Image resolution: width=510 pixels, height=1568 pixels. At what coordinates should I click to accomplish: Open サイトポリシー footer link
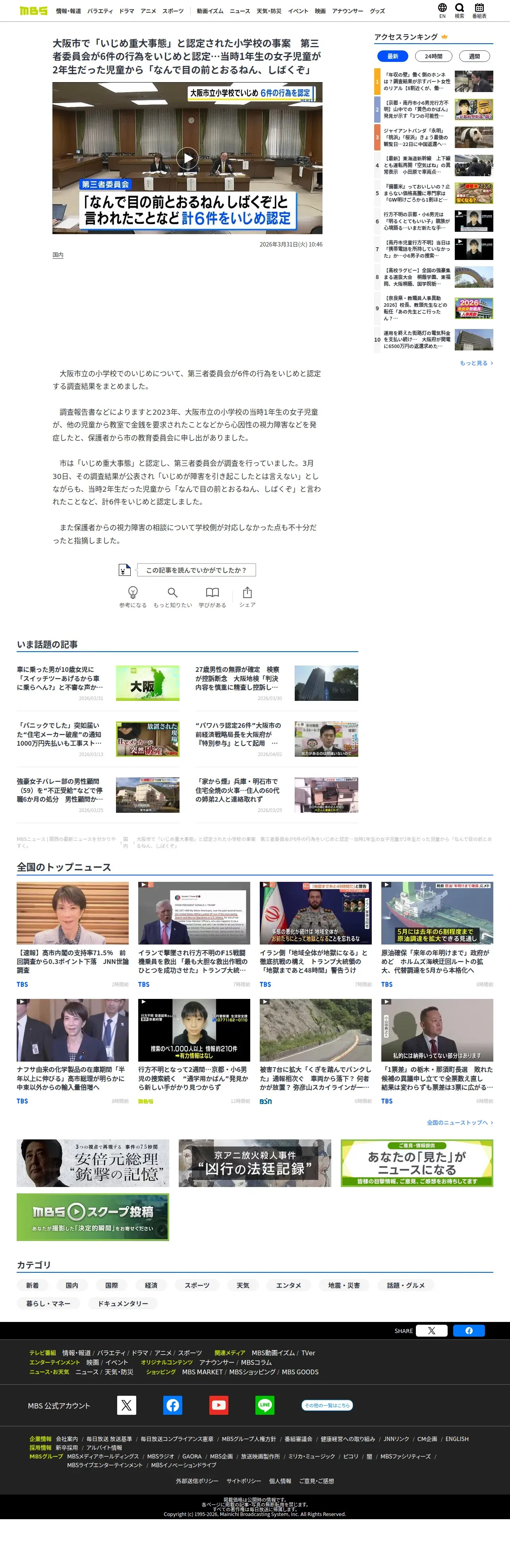tap(244, 1481)
